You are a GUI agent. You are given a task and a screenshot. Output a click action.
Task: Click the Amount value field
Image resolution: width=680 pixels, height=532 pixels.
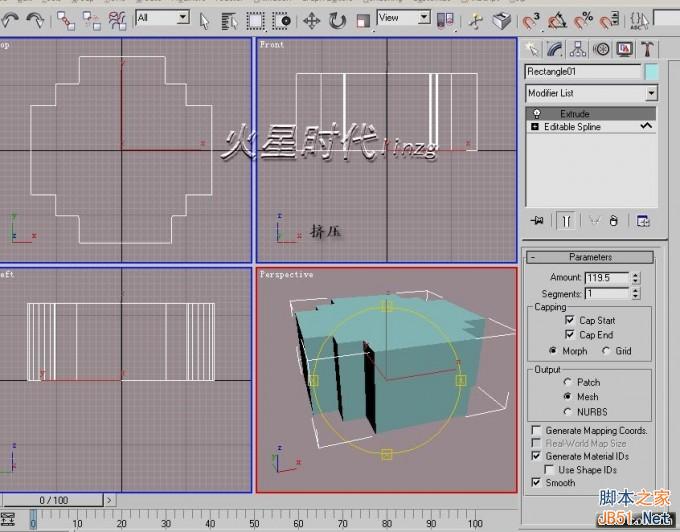(607, 277)
